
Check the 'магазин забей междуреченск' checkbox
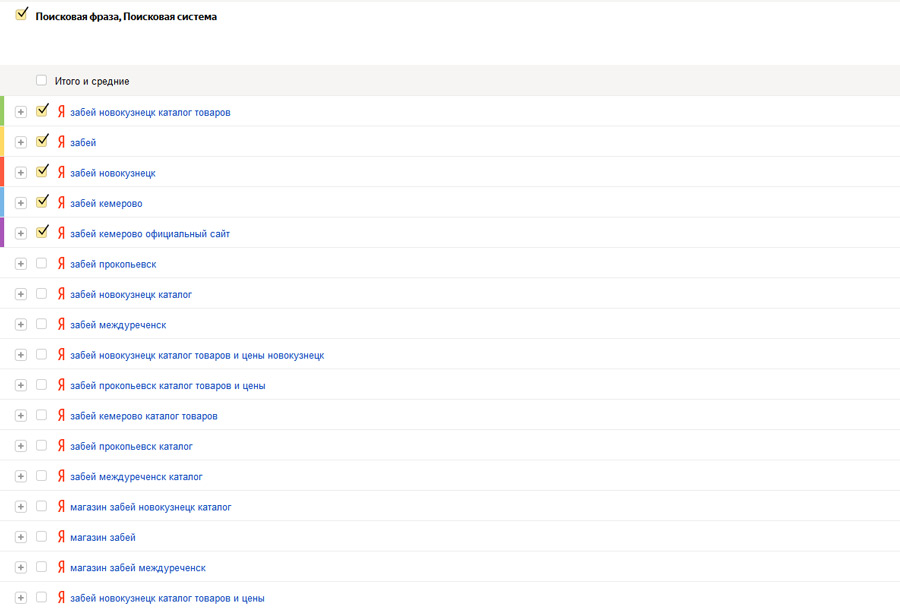[x=41, y=567]
